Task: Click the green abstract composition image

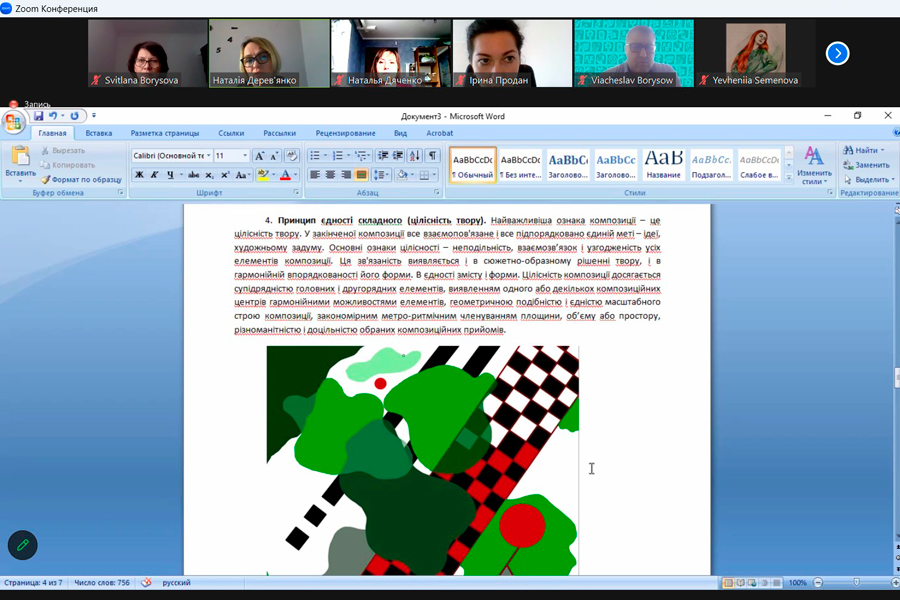Action: tap(422, 460)
